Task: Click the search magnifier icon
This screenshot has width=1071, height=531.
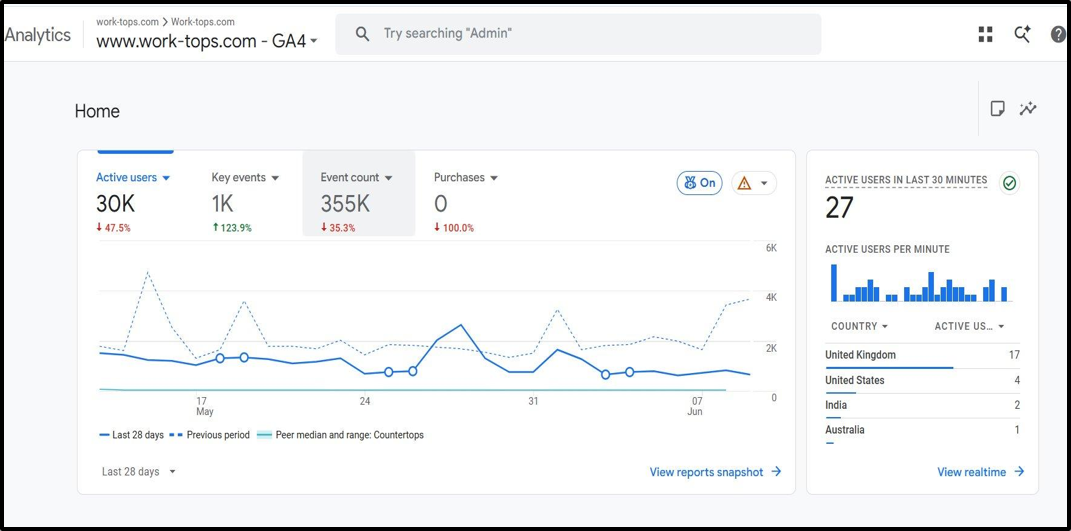Action: (x=363, y=34)
